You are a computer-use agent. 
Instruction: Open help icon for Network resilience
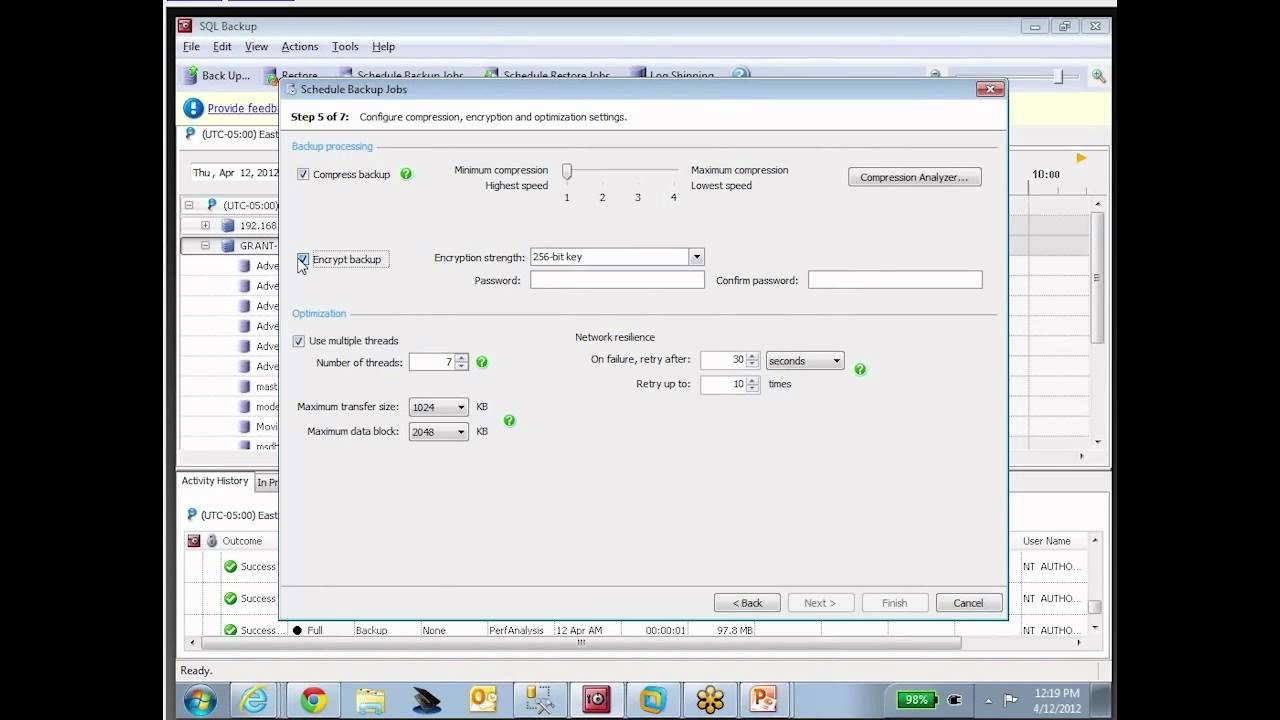(x=860, y=370)
